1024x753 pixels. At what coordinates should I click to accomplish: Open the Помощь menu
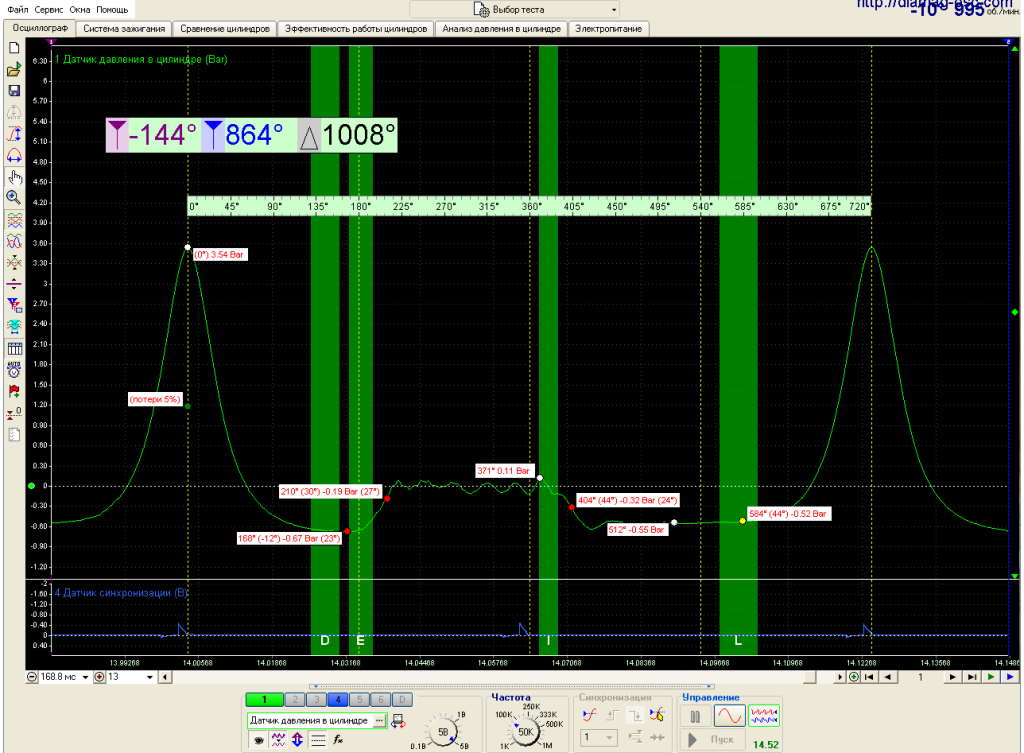click(112, 10)
